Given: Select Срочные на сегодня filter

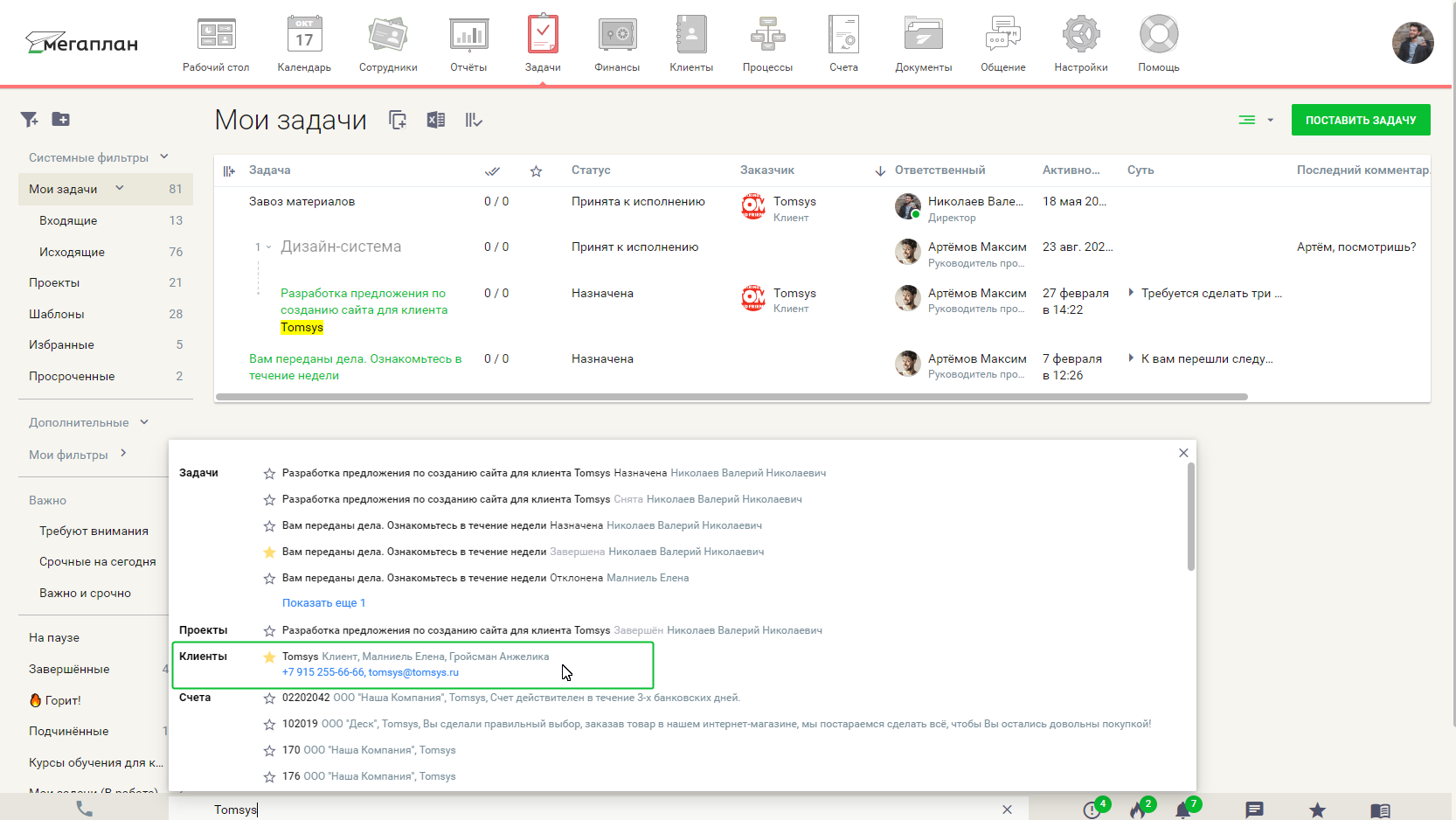Looking at the screenshot, I should tap(97, 561).
